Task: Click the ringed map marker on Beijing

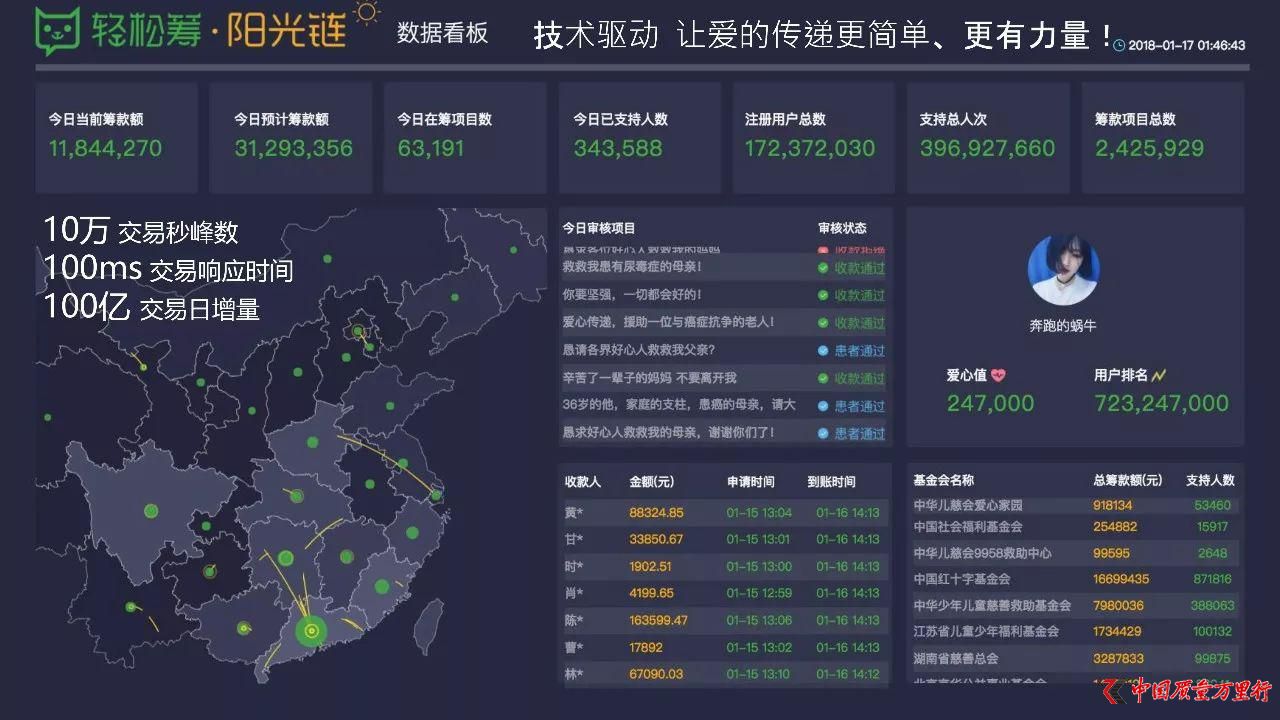Action: pyautogui.click(x=358, y=330)
